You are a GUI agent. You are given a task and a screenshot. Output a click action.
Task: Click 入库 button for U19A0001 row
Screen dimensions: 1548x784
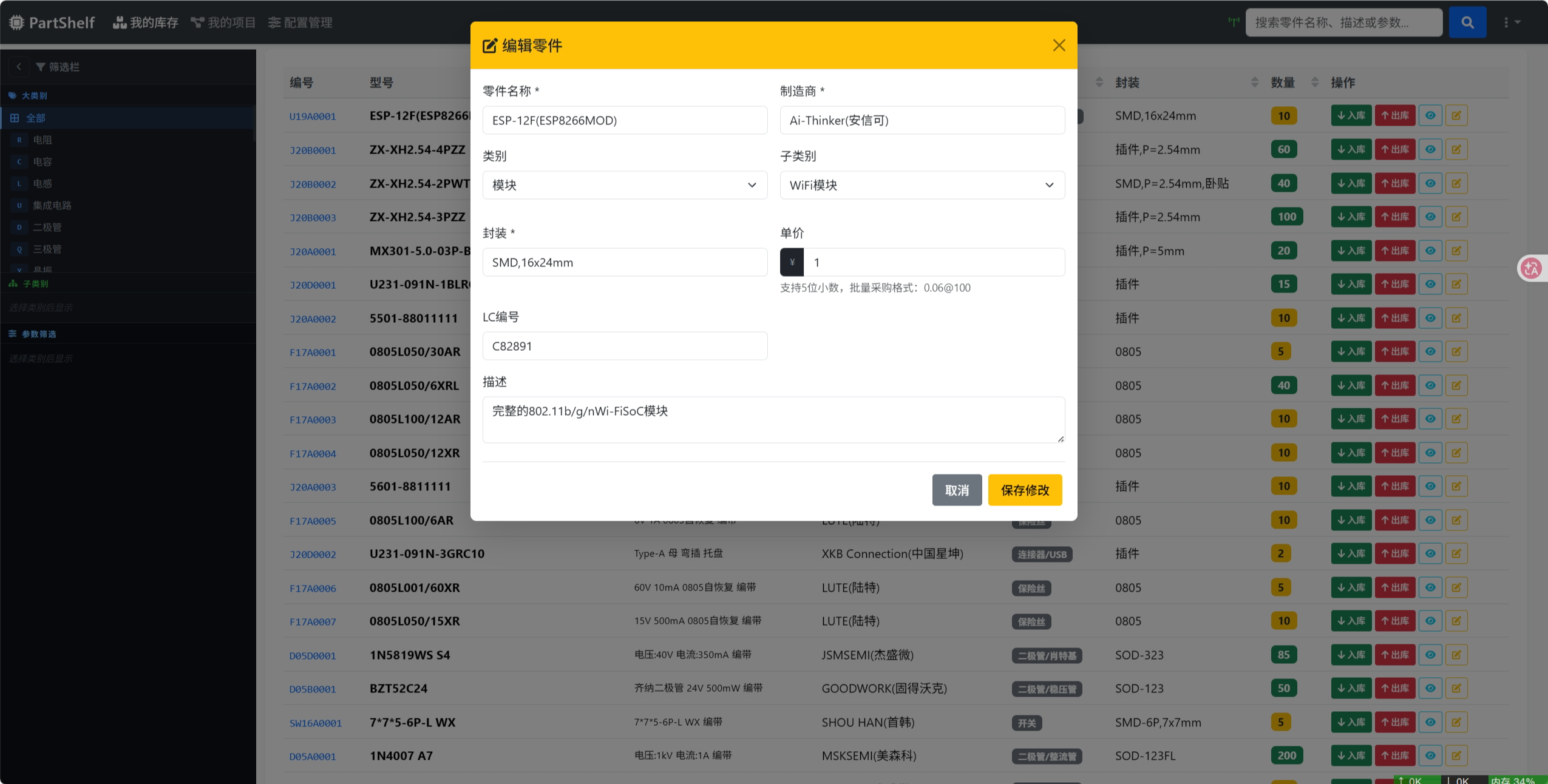(x=1351, y=115)
